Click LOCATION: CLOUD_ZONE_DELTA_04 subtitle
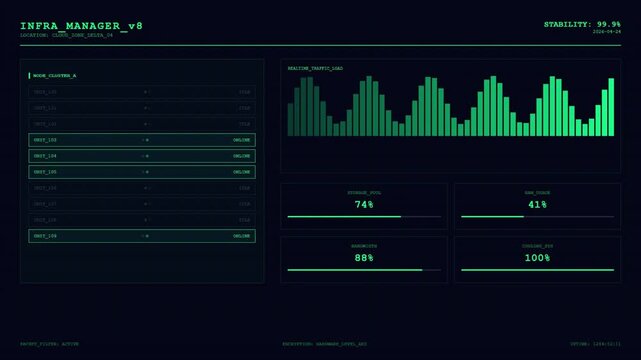The height and width of the screenshot is (360, 641). [66, 35]
